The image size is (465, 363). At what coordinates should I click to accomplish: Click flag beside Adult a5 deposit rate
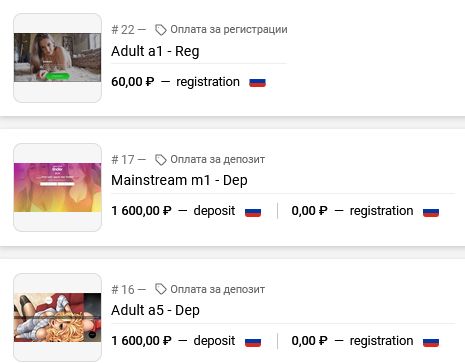pos(253,342)
